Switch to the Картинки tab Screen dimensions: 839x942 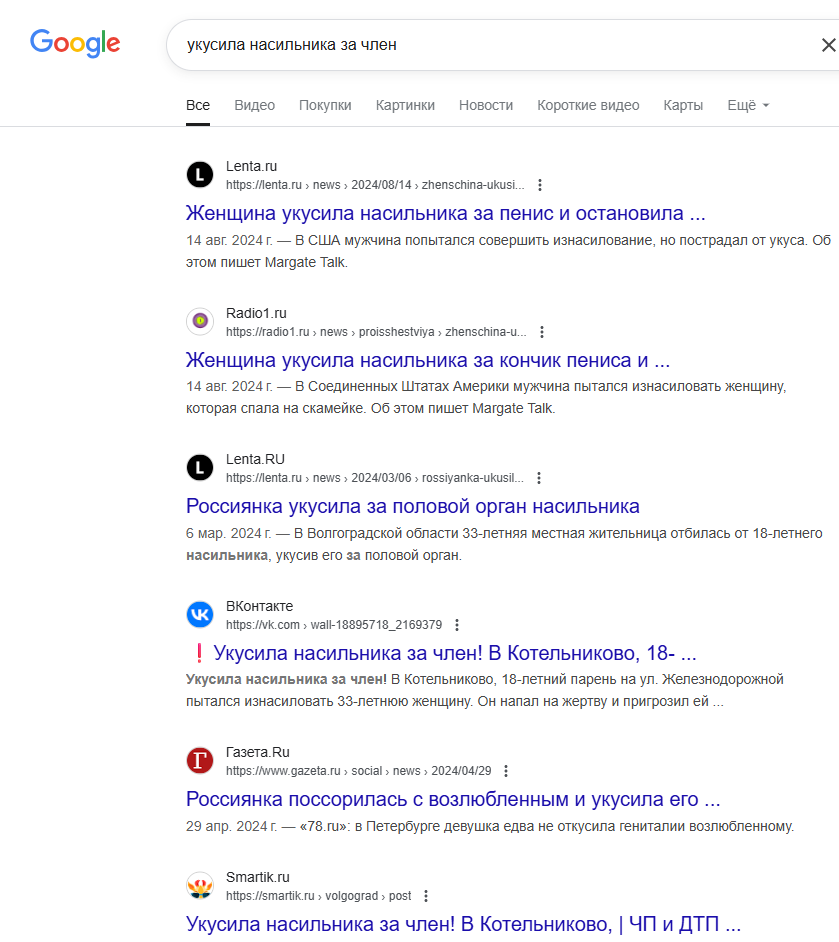[x=405, y=105]
